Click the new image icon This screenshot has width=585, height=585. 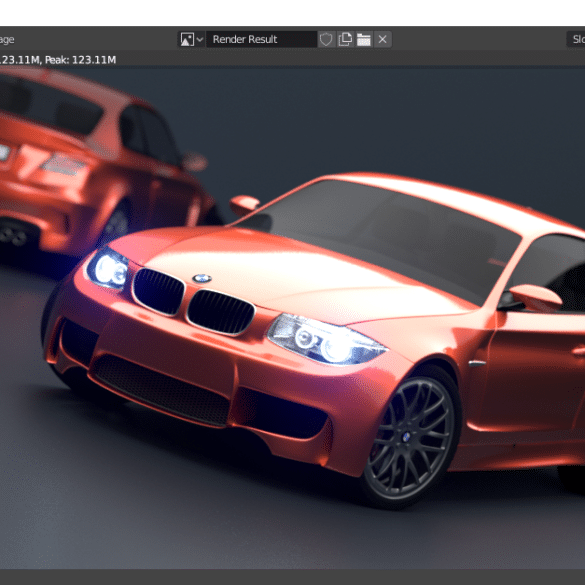point(345,39)
